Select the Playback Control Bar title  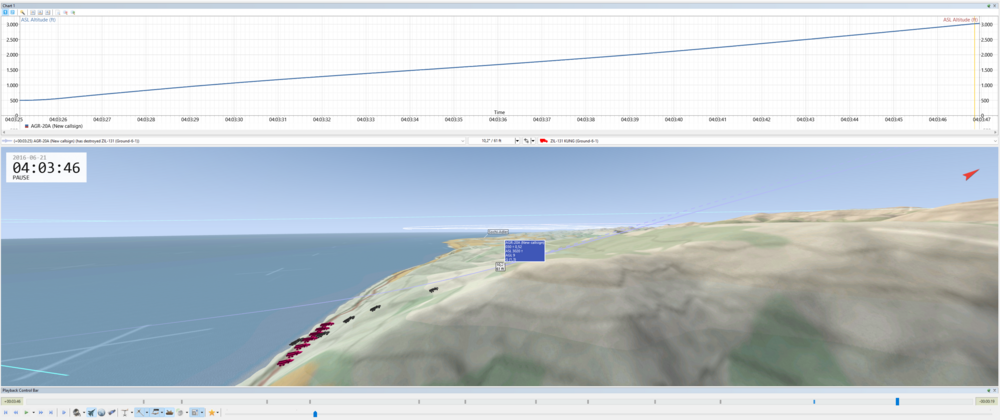[19, 389]
